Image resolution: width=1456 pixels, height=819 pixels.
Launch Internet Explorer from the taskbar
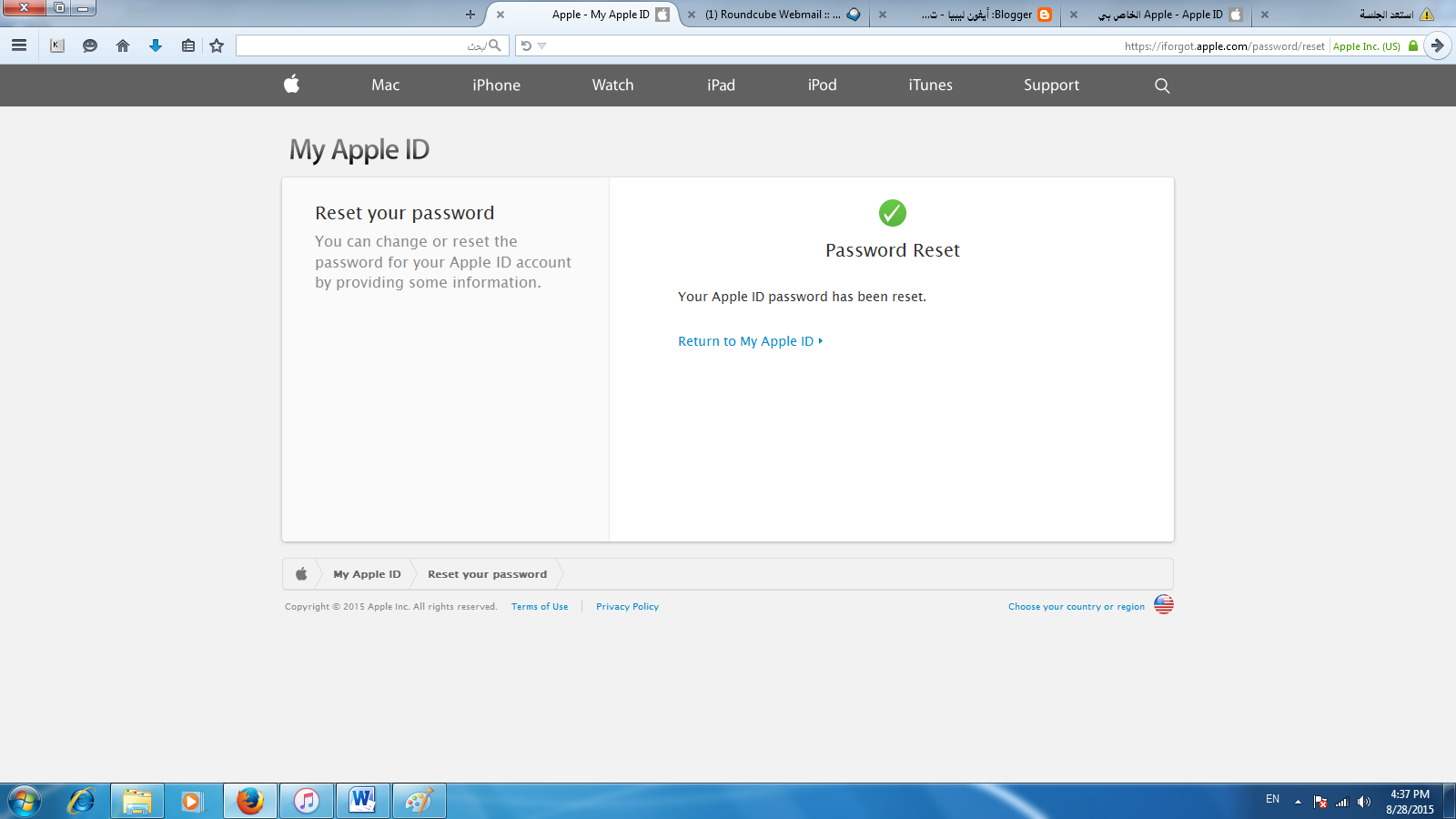[81, 802]
